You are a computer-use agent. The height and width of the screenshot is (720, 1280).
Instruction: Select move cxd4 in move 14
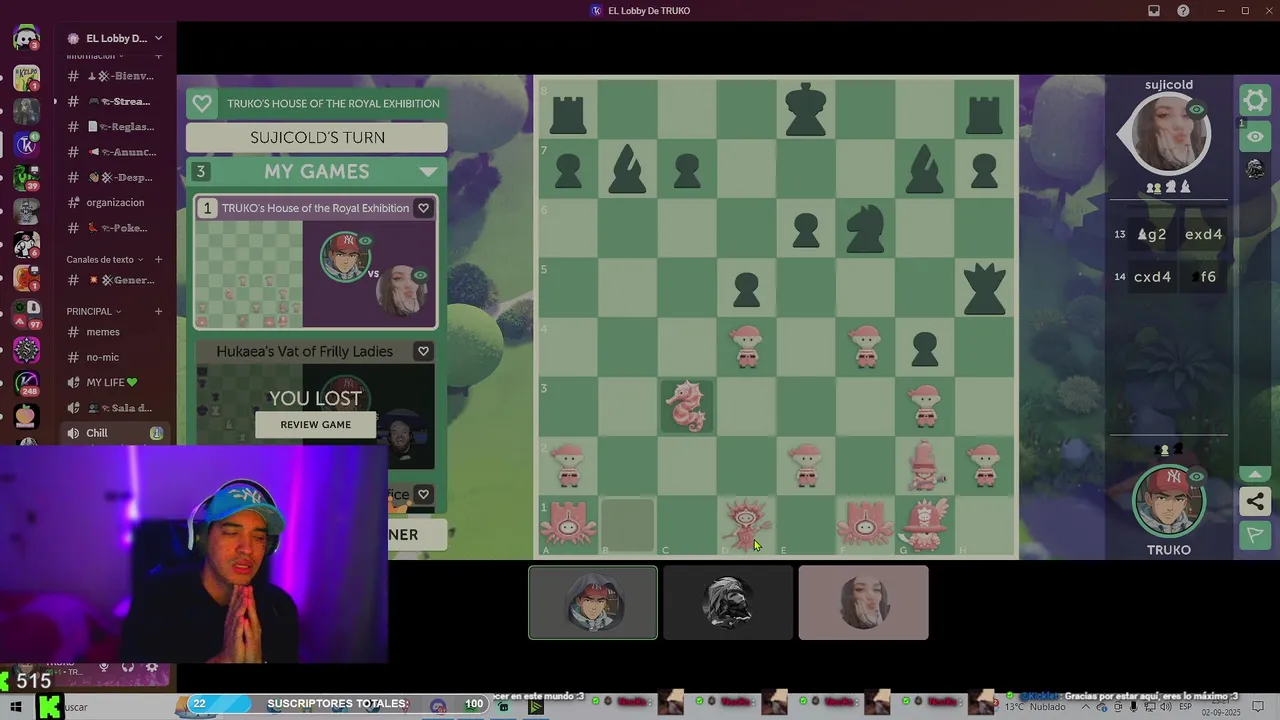pyautogui.click(x=1152, y=277)
